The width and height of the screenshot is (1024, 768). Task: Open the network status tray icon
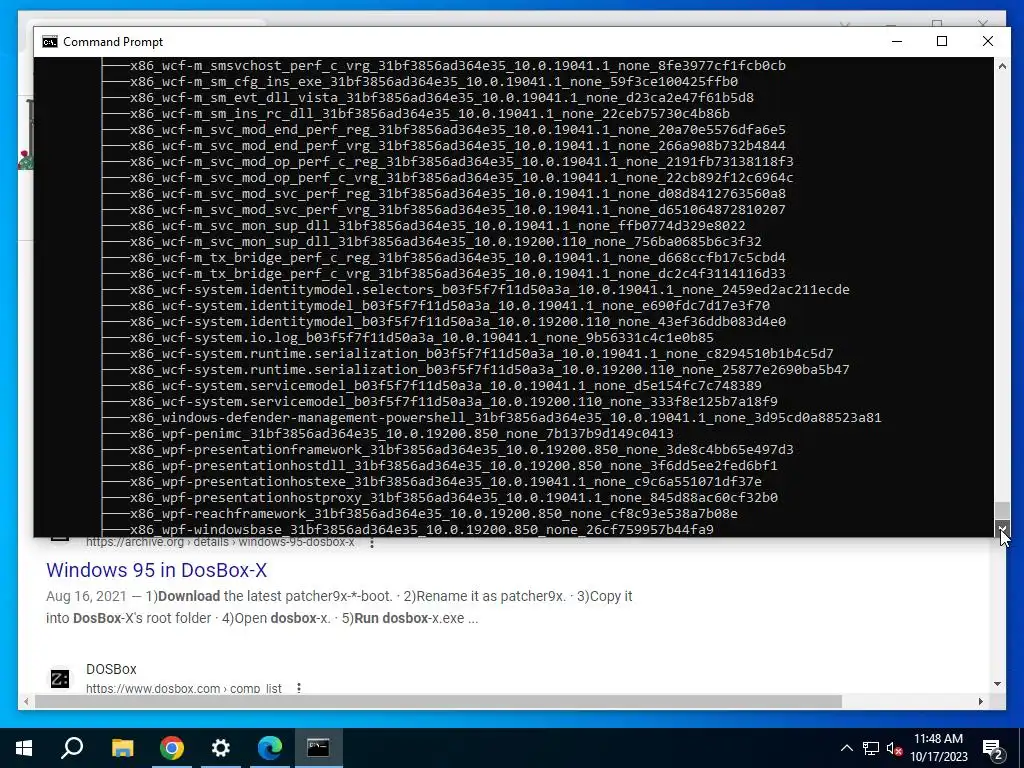point(871,748)
